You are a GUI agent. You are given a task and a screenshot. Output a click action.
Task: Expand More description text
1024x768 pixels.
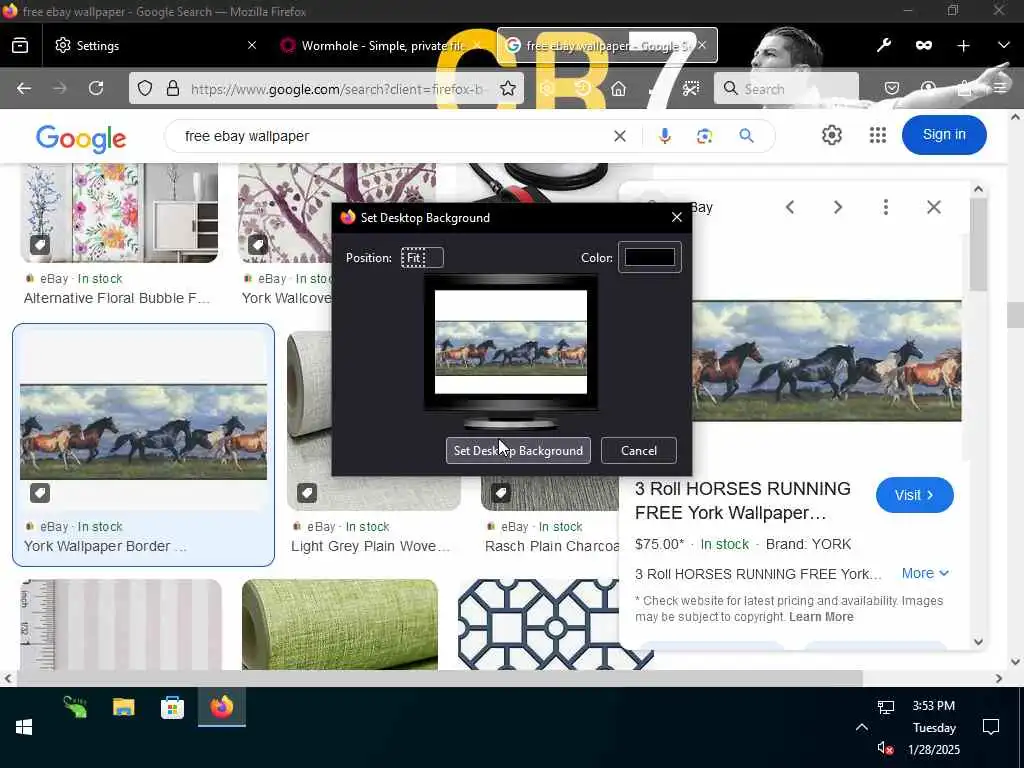(x=925, y=573)
